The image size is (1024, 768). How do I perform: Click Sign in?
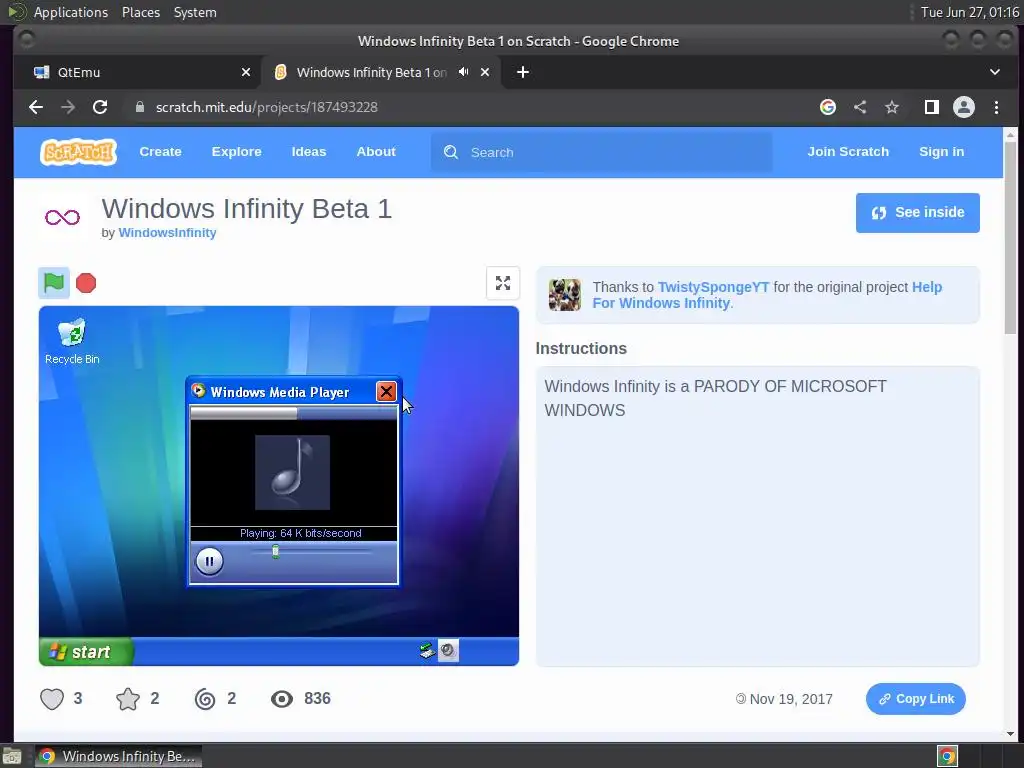(x=941, y=152)
